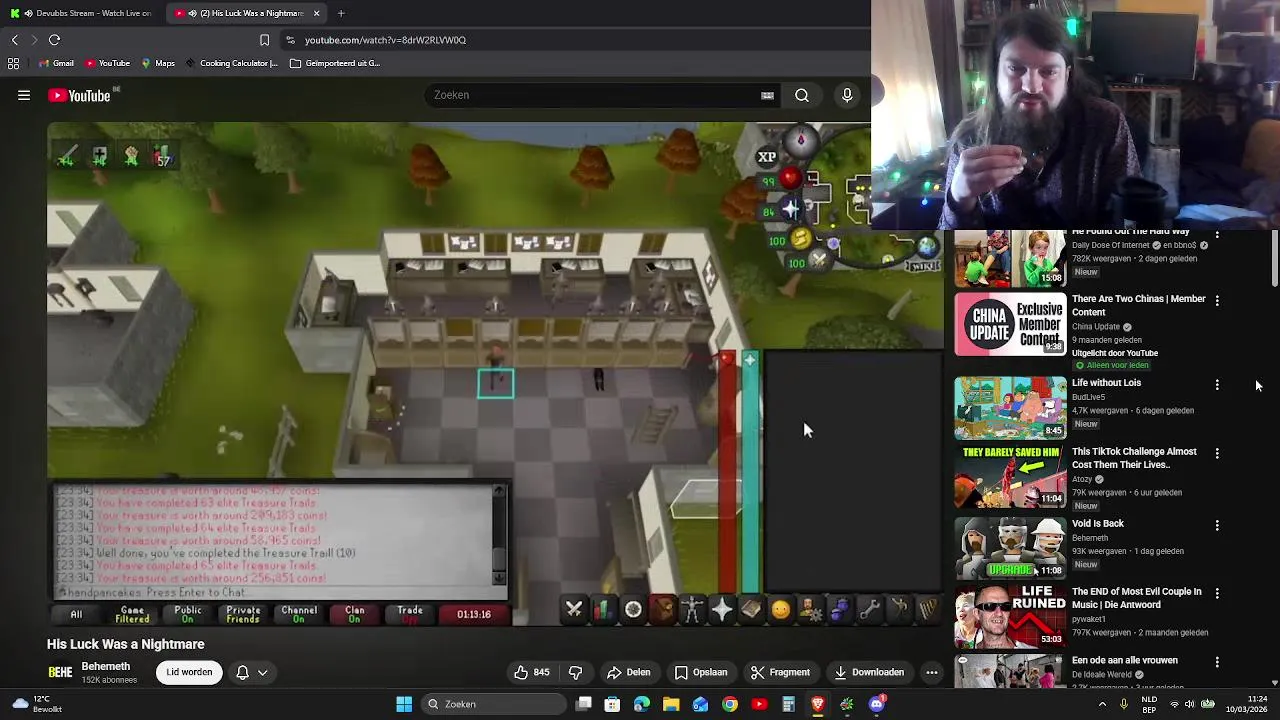
Task: Toggle the Channel On chat tab
Action: click(x=299, y=614)
